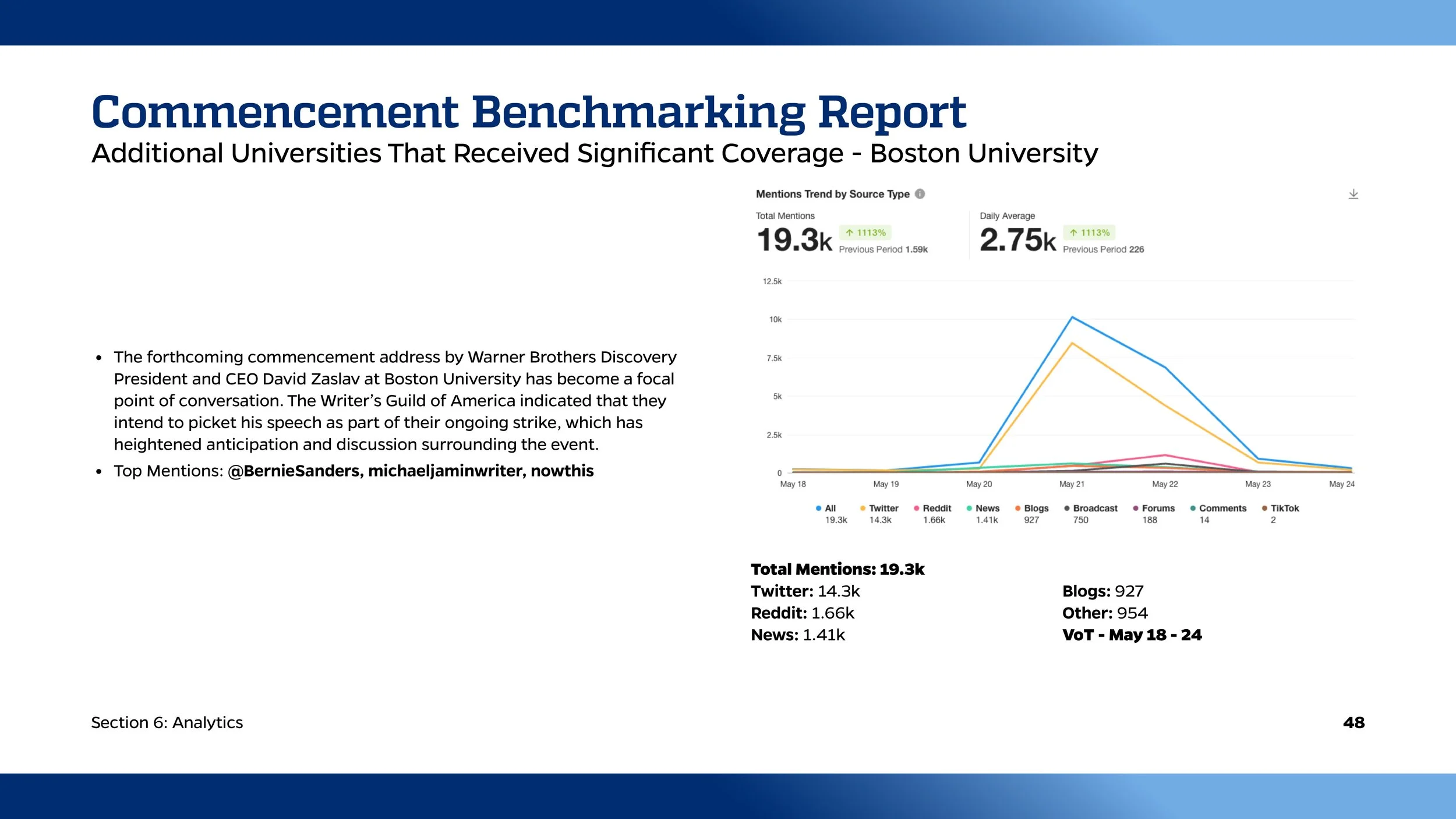Select the pink Reddit legend dot
The image size is (1456, 819).
pyautogui.click(x=916, y=507)
